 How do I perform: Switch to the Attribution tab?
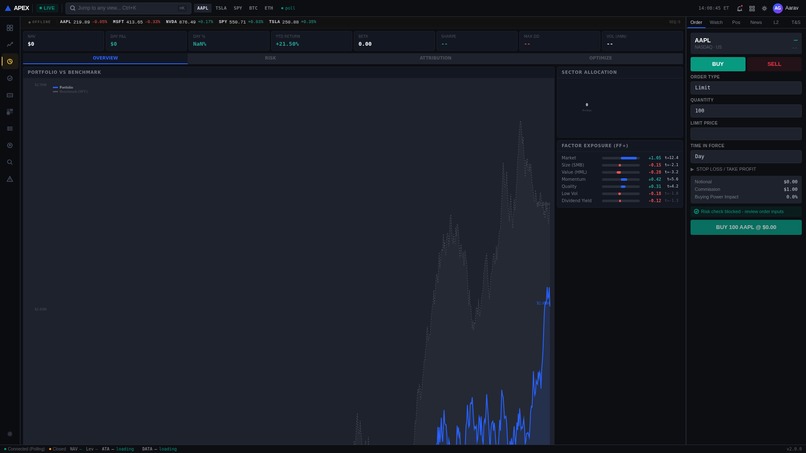point(435,58)
